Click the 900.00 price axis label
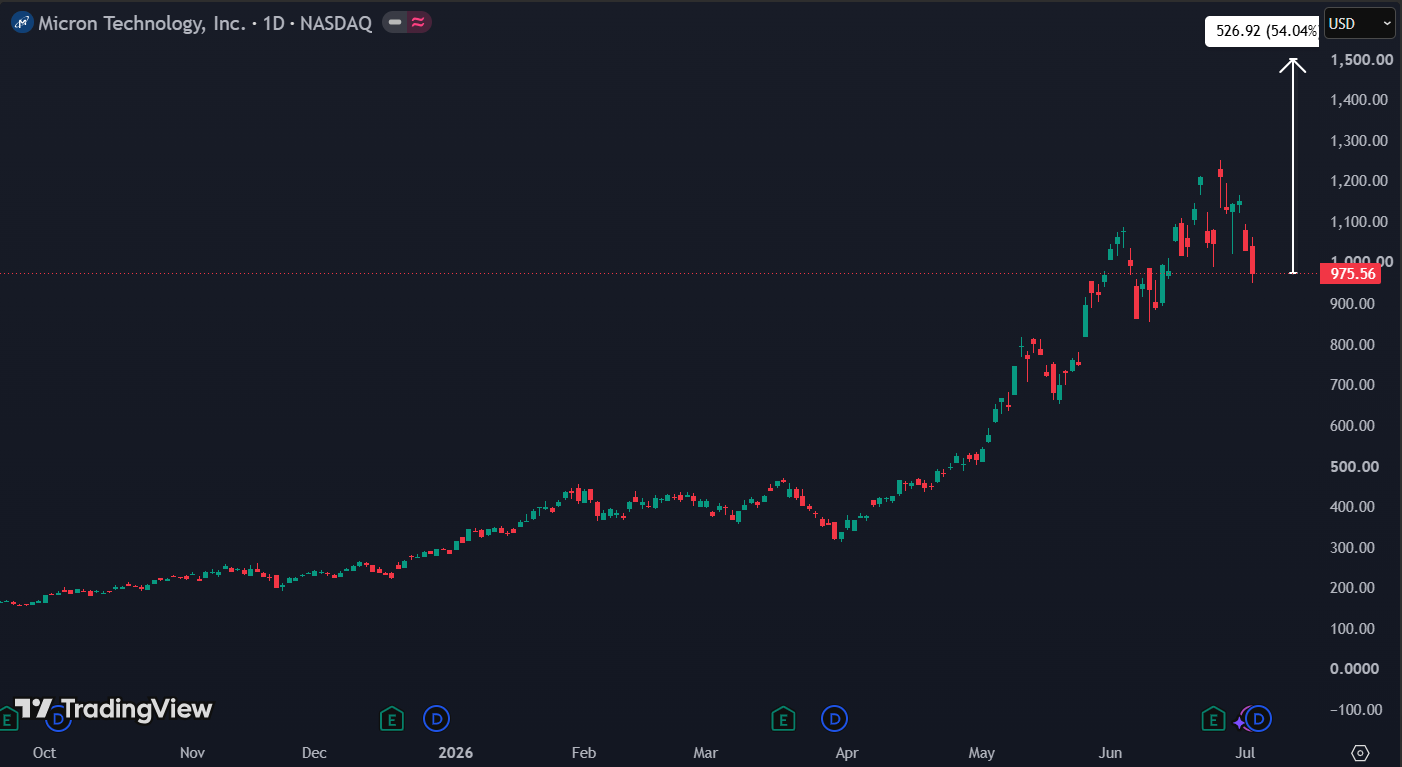 (1353, 303)
